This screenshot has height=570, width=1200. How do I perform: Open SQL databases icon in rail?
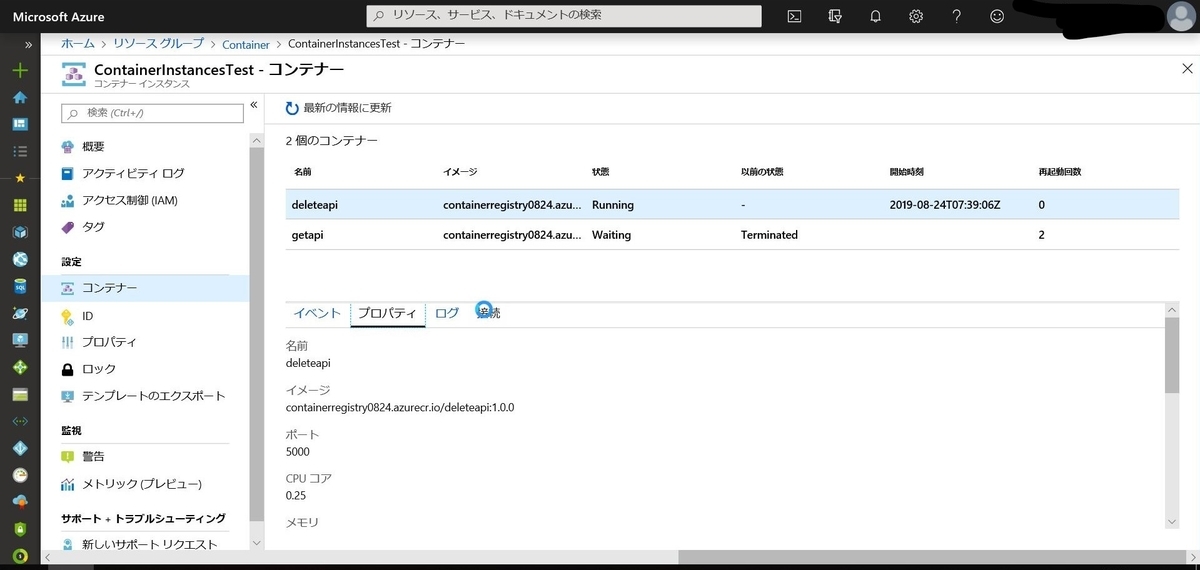[x=19, y=286]
